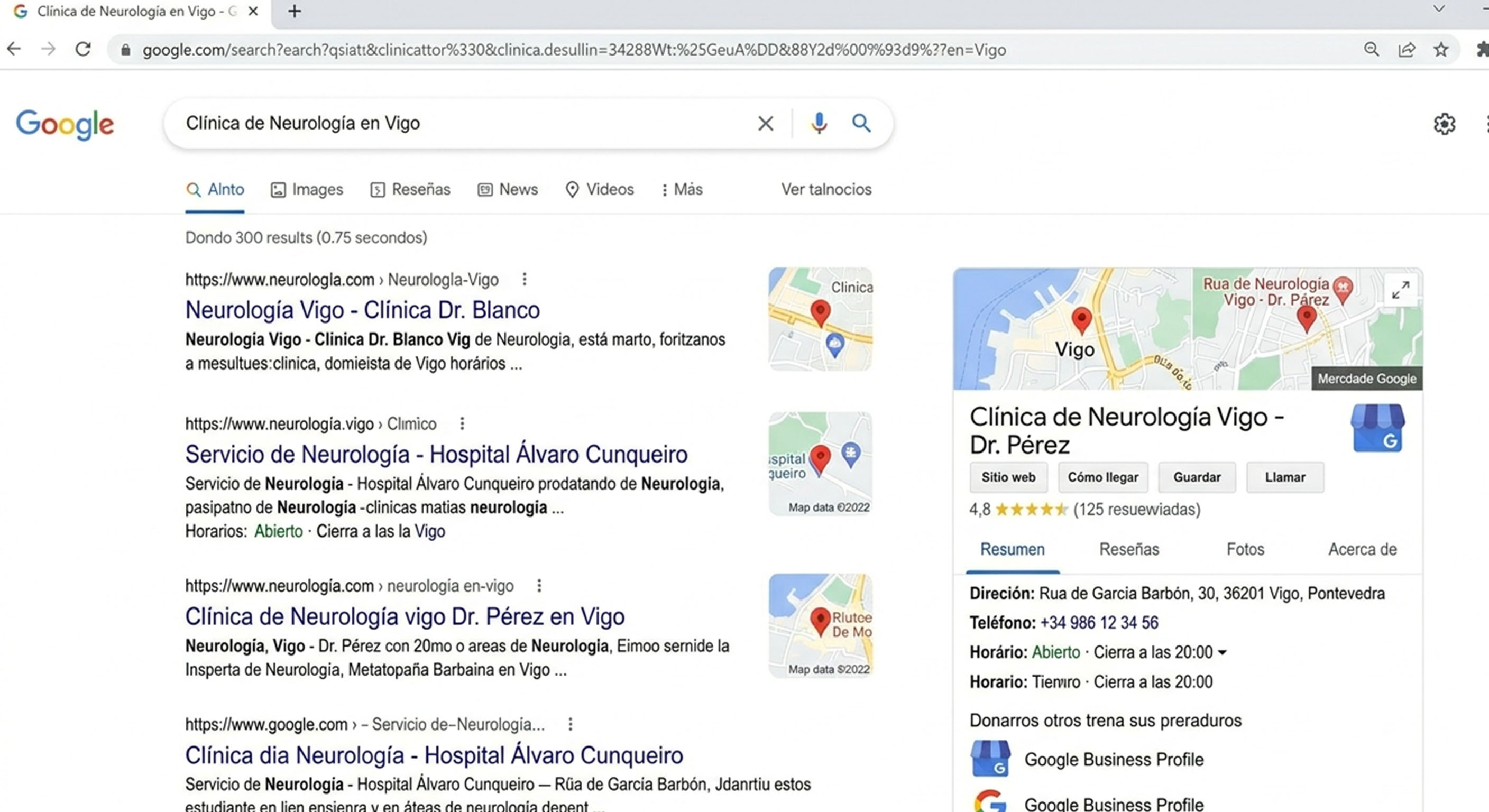Image resolution: width=1489 pixels, height=812 pixels.
Task: Click the map thumbnail beside Dr. Pérez en Vigo result
Action: 820,625
